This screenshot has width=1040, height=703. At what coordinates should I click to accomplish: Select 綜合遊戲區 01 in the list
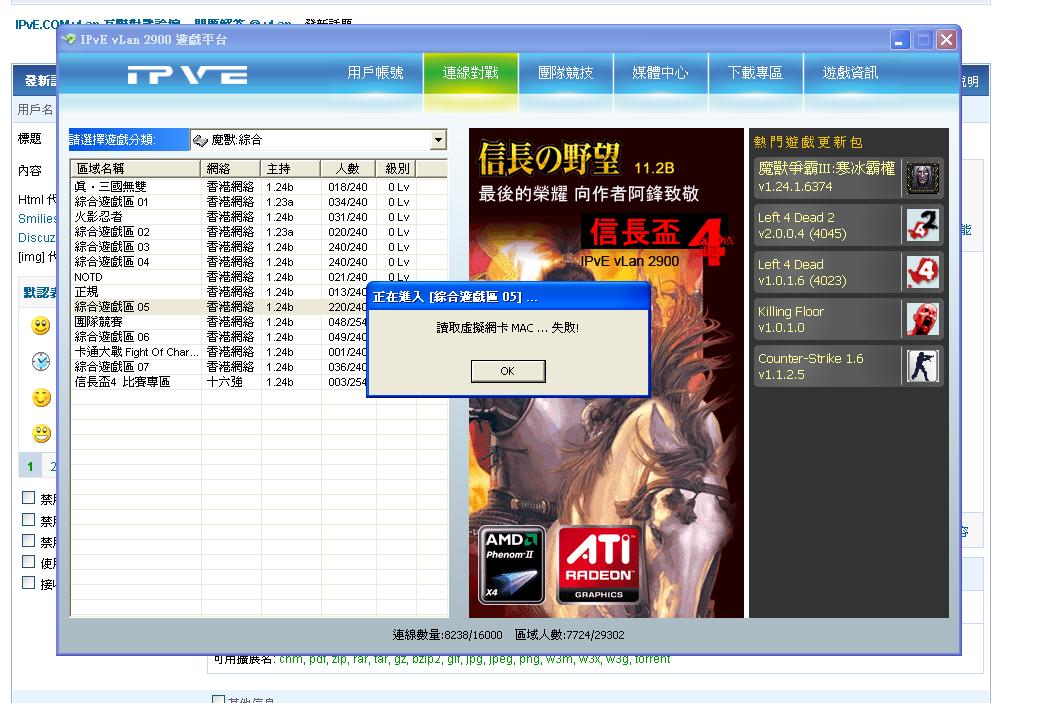pos(259,202)
